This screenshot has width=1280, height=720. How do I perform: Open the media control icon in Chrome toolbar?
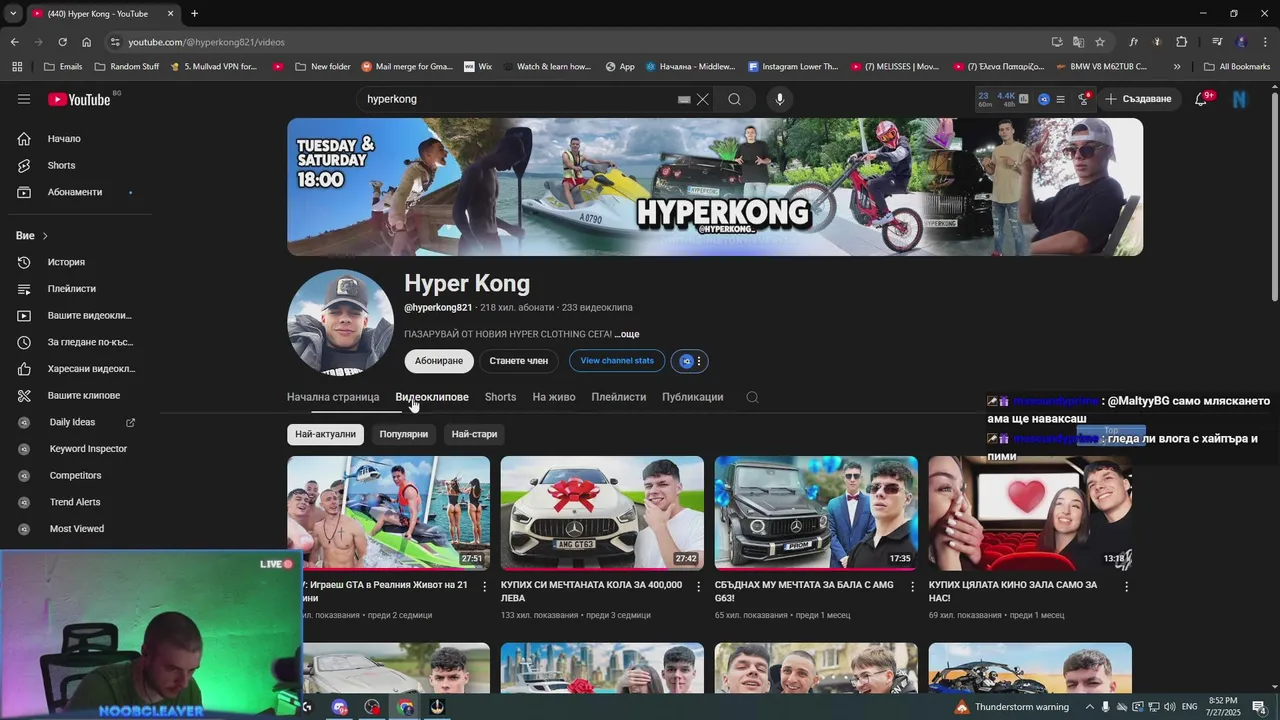coord(1217,42)
